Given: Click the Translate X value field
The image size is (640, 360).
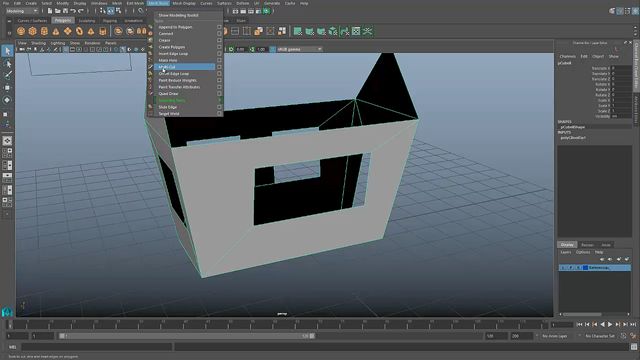Looking at the screenshot, I should (x=621, y=68).
